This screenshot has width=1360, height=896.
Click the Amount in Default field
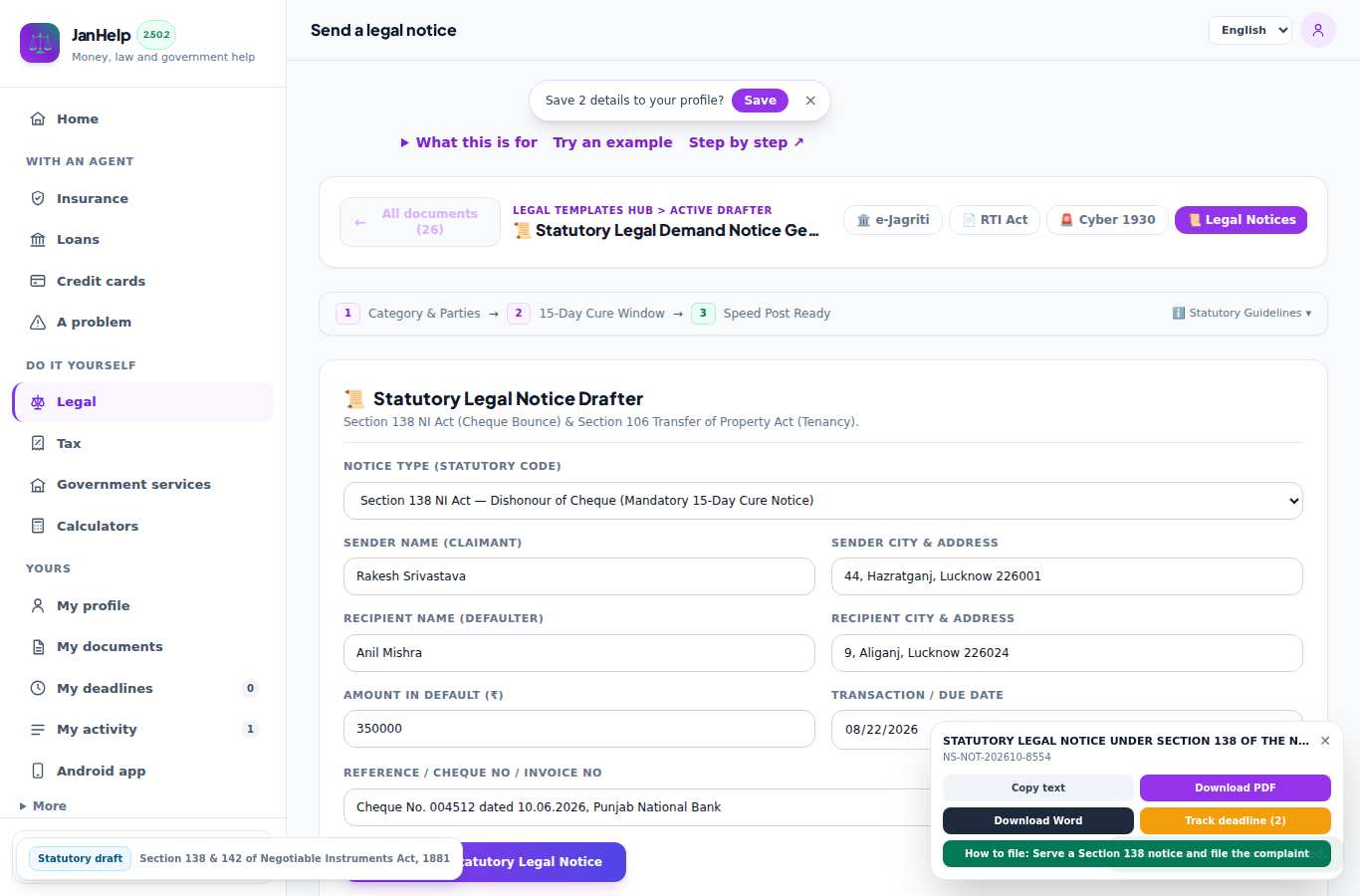point(579,729)
